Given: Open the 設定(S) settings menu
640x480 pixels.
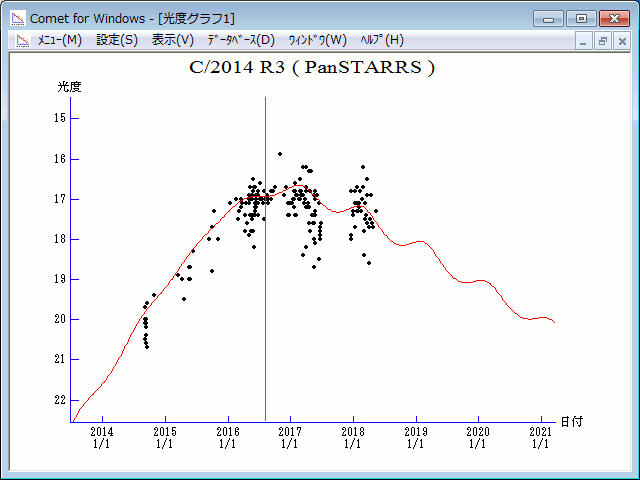Looking at the screenshot, I should tap(117, 40).
